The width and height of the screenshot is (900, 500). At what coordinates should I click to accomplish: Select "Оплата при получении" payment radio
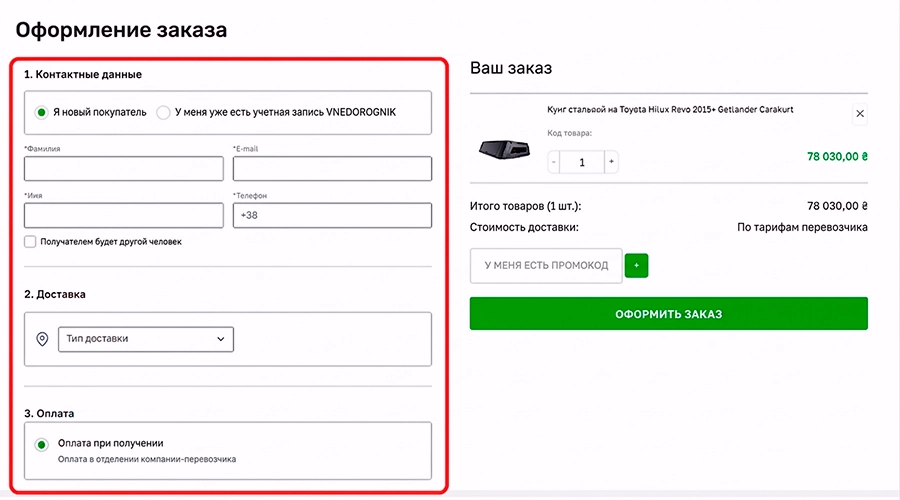(x=41, y=445)
